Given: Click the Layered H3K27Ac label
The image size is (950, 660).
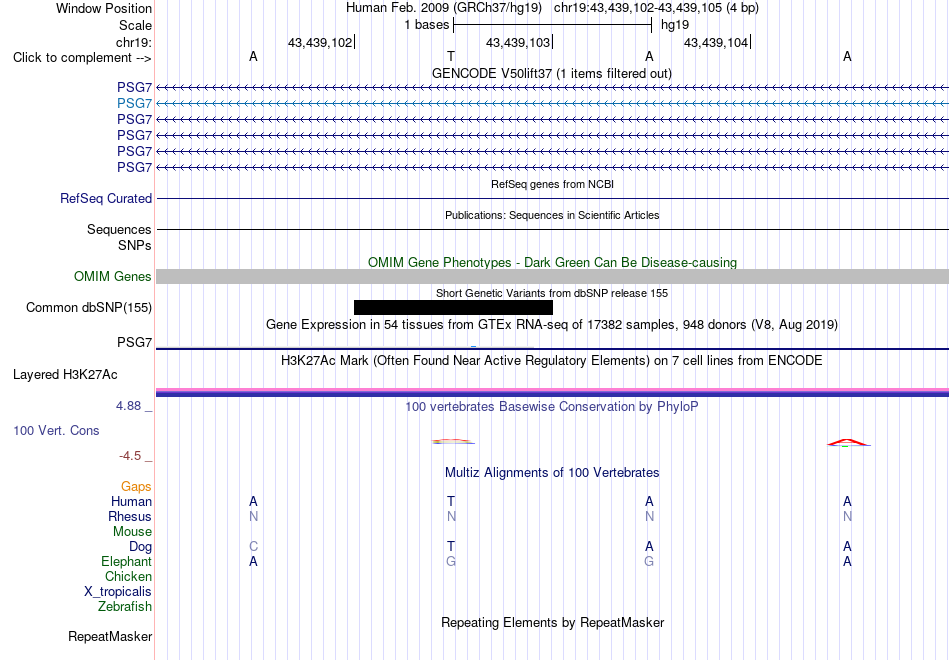Looking at the screenshot, I should pyautogui.click(x=65, y=375).
